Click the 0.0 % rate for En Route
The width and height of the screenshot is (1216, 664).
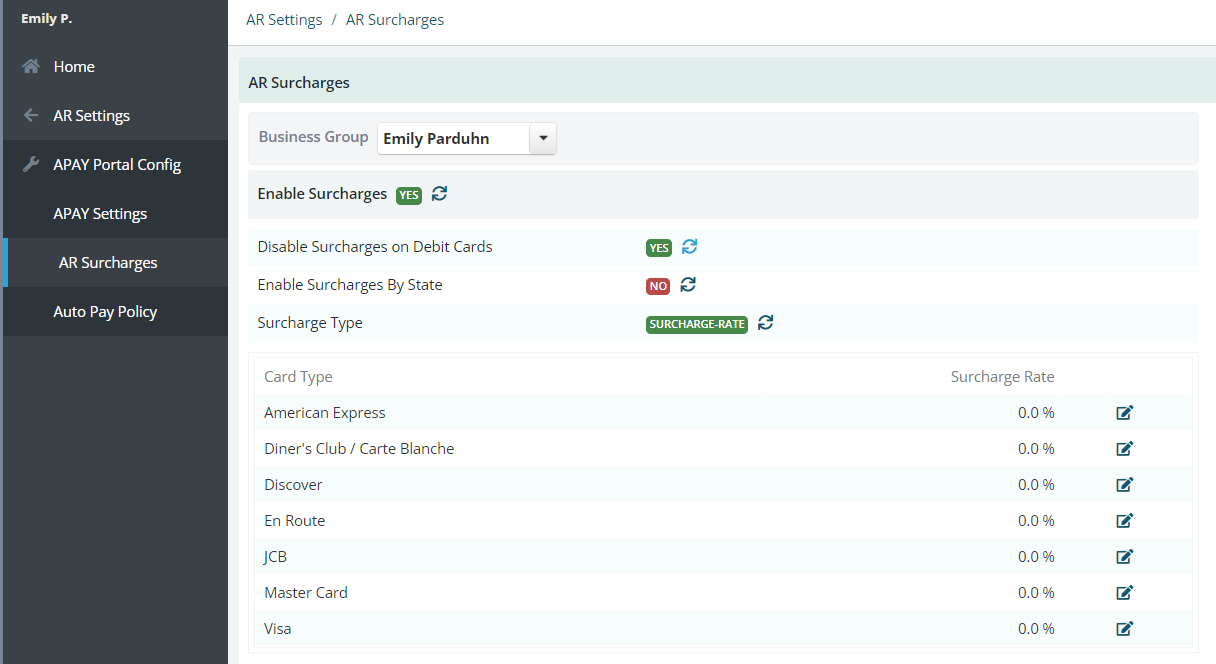[x=1036, y=521]
